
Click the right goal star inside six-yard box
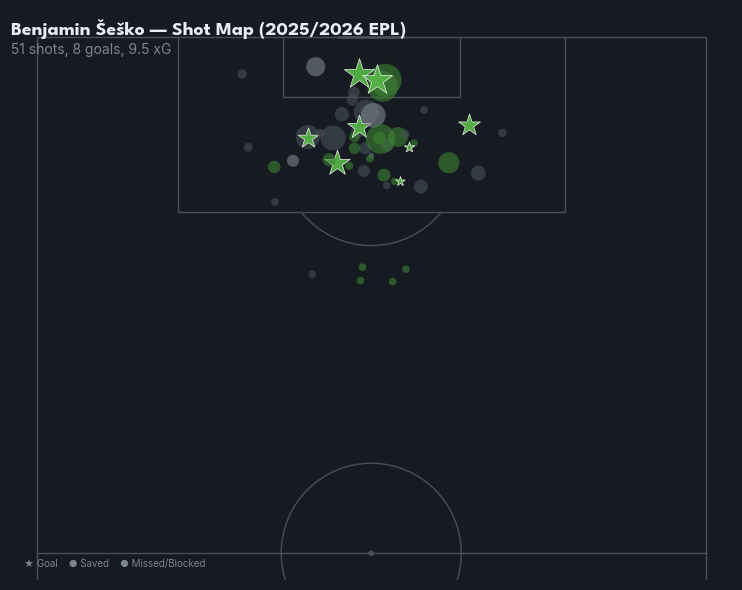[x=377, y=80]
